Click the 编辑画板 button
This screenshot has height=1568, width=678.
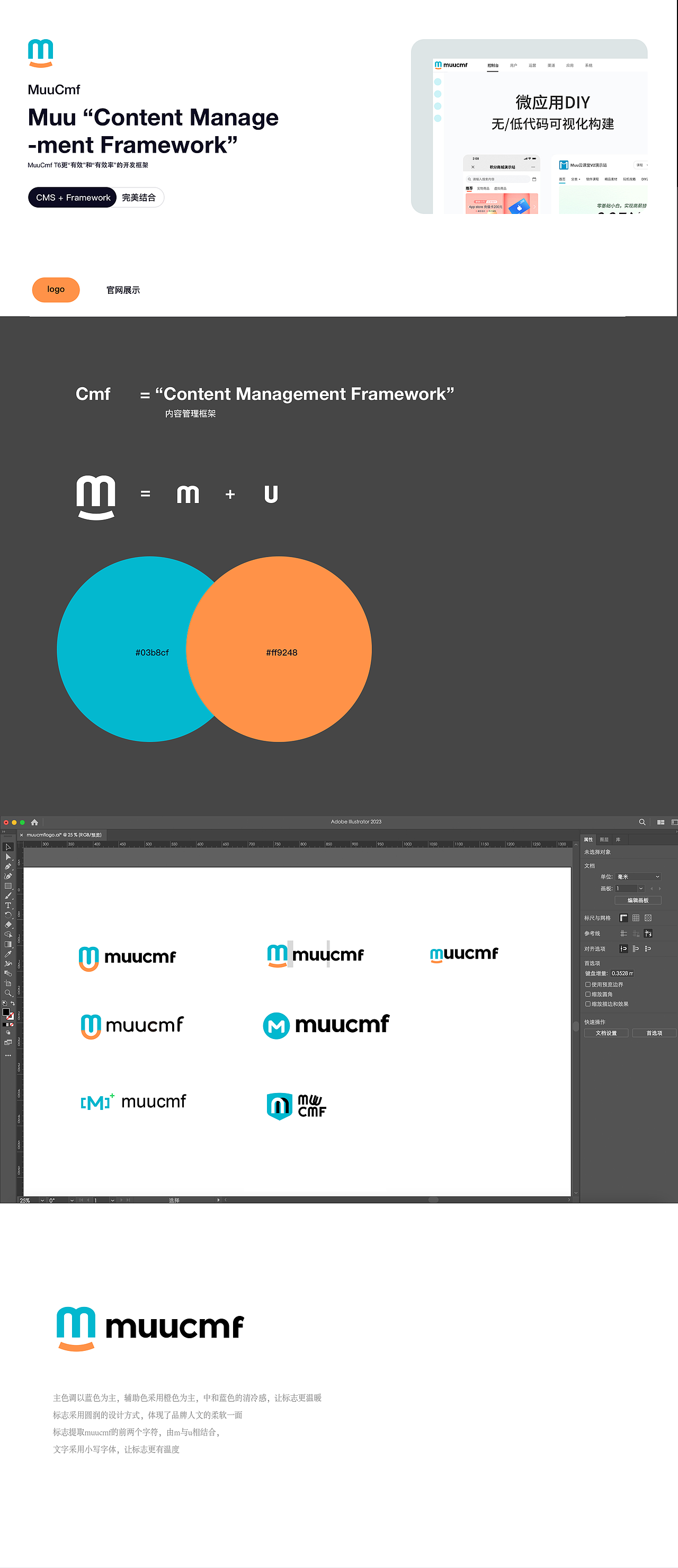(638, 900)
